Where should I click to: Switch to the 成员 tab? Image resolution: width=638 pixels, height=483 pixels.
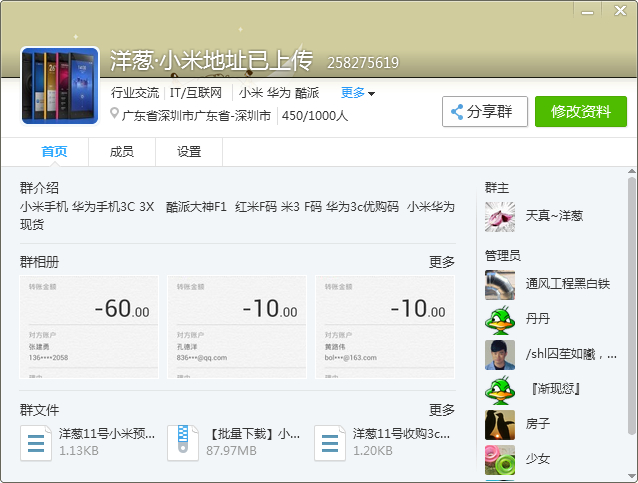(122, 152)
